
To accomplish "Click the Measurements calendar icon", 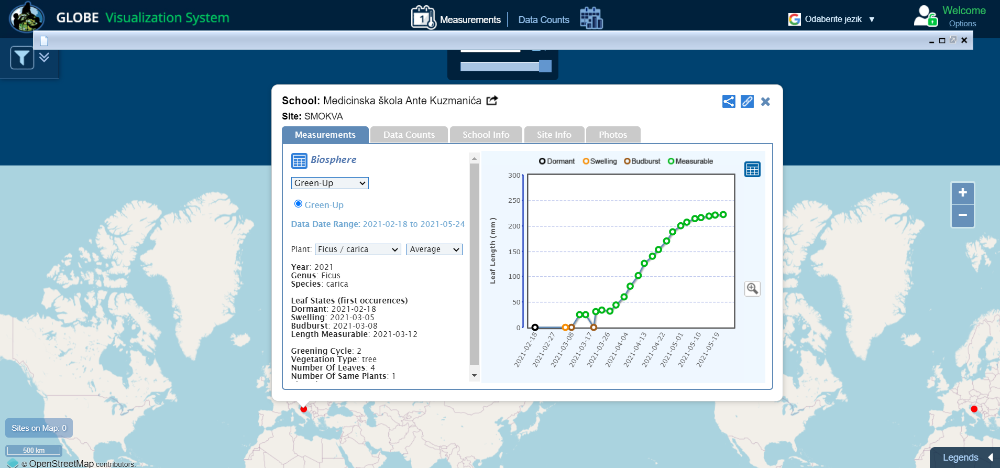I will point(423,17).
